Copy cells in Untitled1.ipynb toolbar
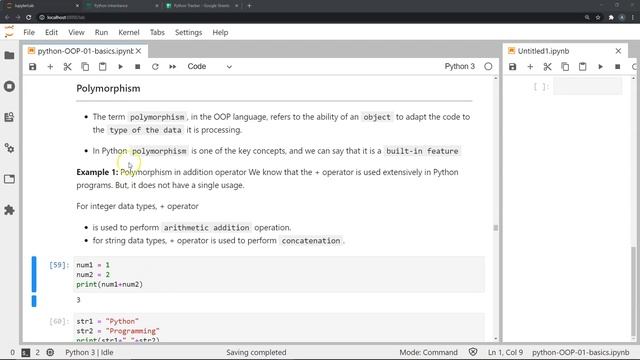The height and width of the screenshot is (360, 640). [x=565, y=67]
